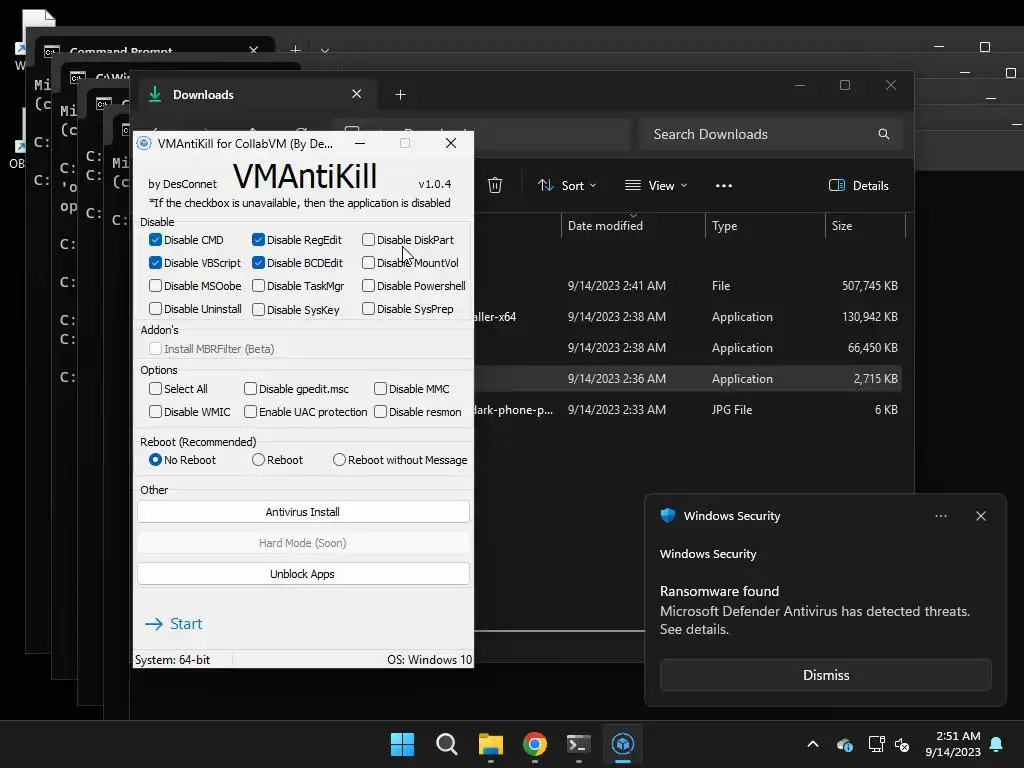This screenshot has height=768, width=1024.
Task: Select the Reboot radio option
Action: (259, 460)
